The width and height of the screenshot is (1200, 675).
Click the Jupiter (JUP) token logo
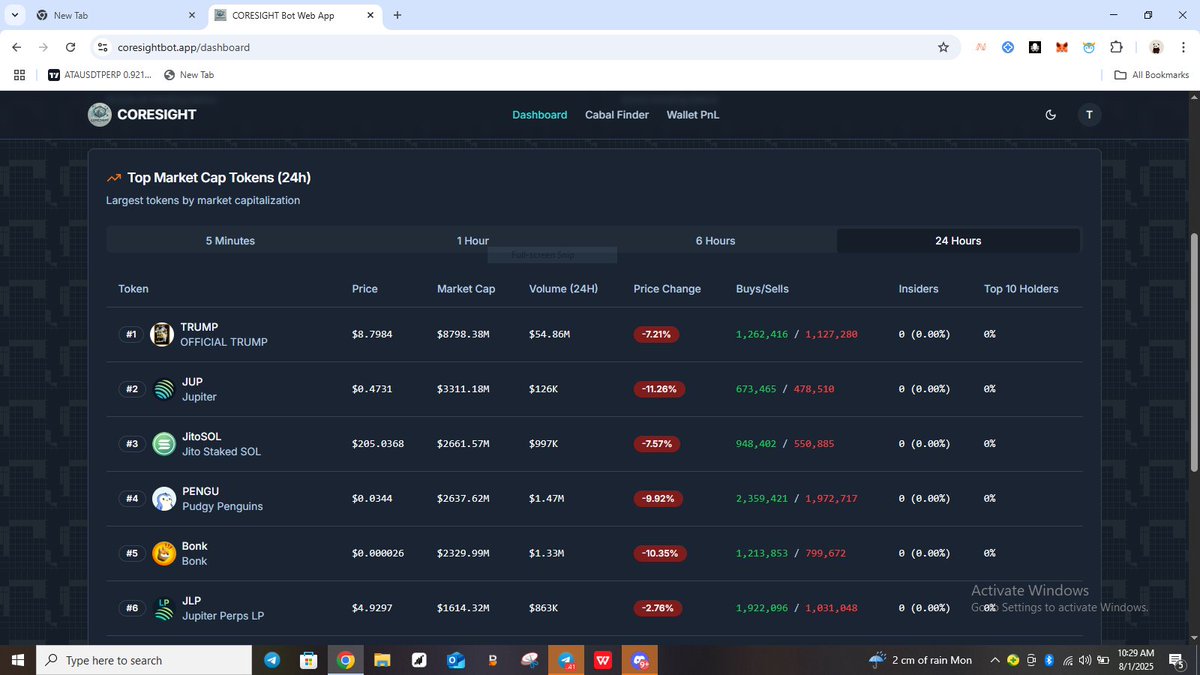(164, 389)
